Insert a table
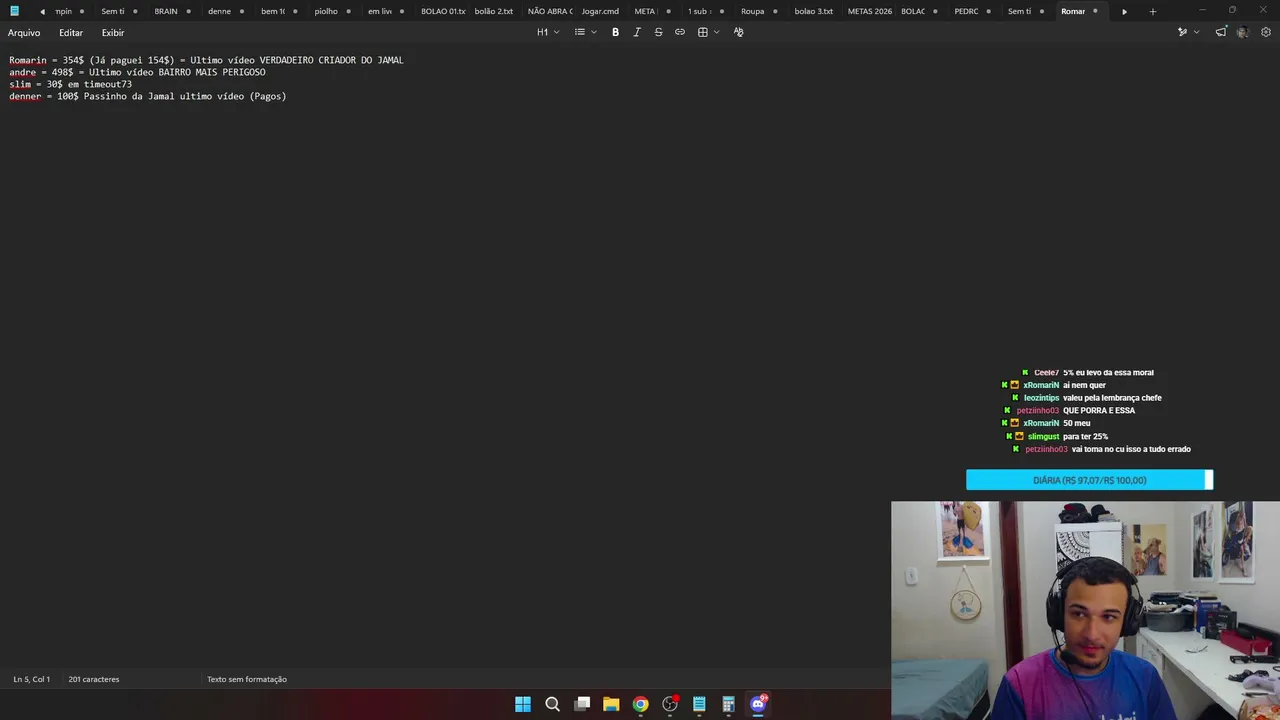The image size is (1280, 720). tap(703, 32)
